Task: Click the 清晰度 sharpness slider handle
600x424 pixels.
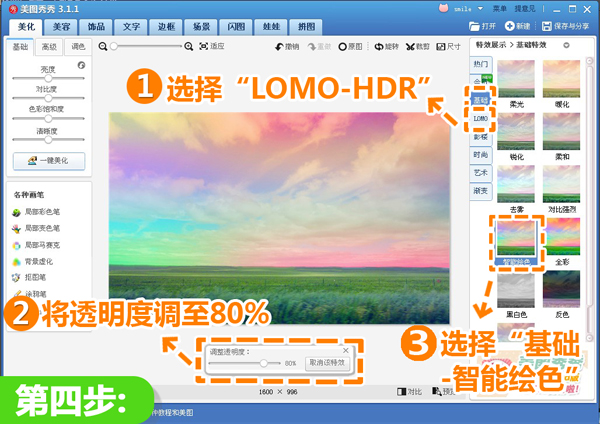Action: pyautogui.click(x=48, y=140)
